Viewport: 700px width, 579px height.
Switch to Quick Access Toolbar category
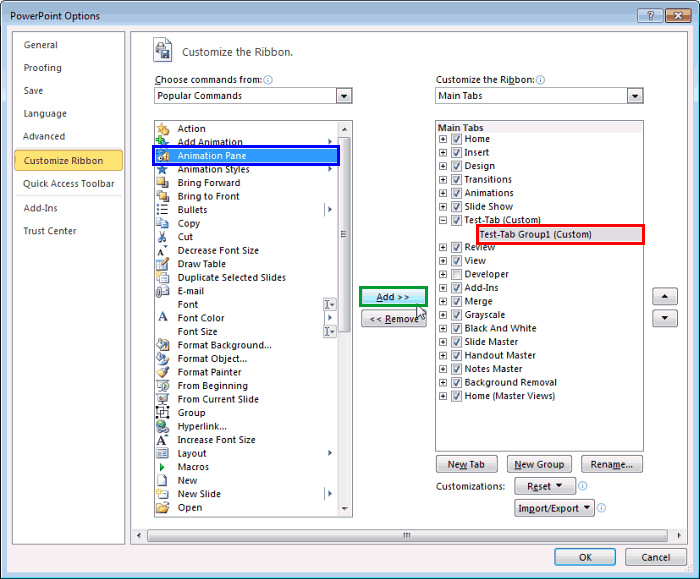click(x=69, y=184)
